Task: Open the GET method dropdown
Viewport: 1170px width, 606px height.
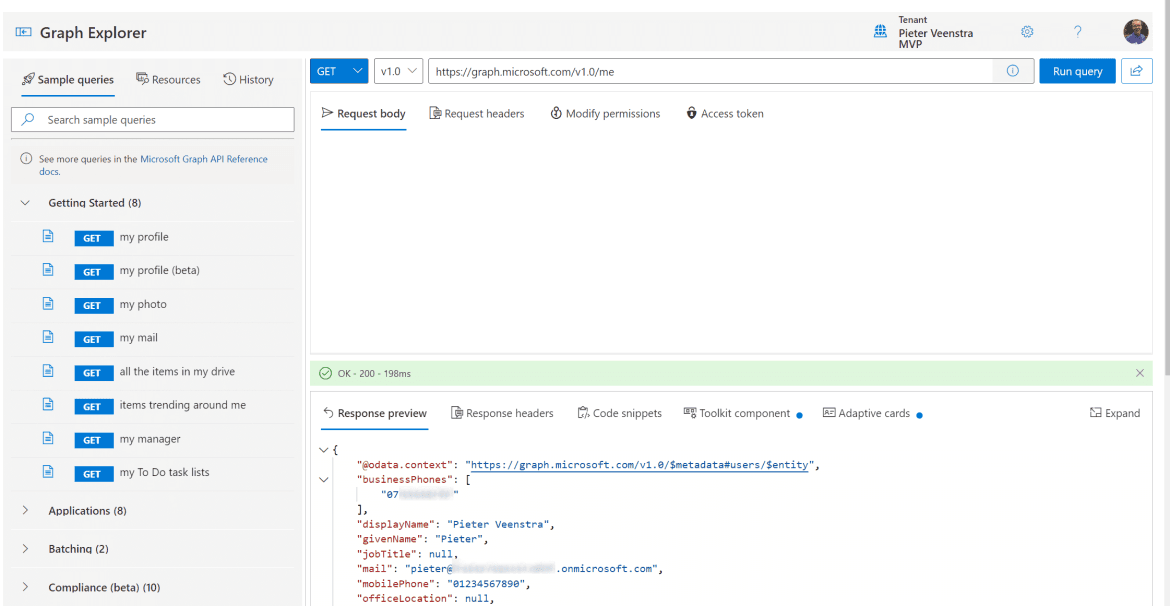Action: click(x=340, y=71)
